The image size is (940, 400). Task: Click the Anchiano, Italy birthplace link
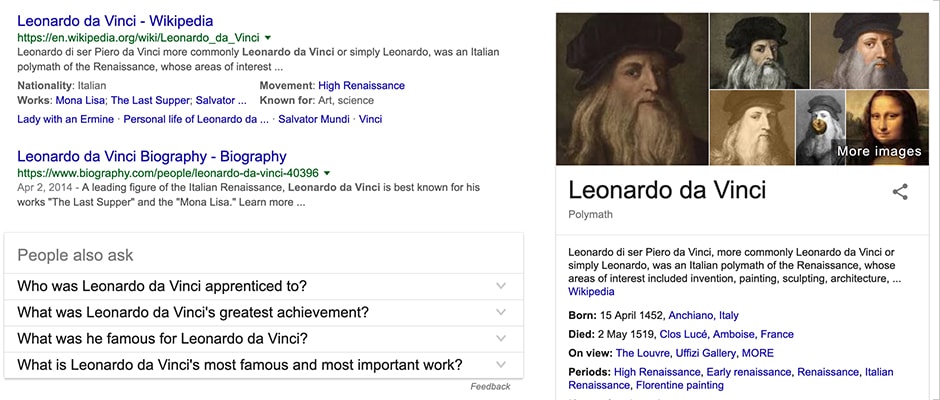[x=703, y=315]
